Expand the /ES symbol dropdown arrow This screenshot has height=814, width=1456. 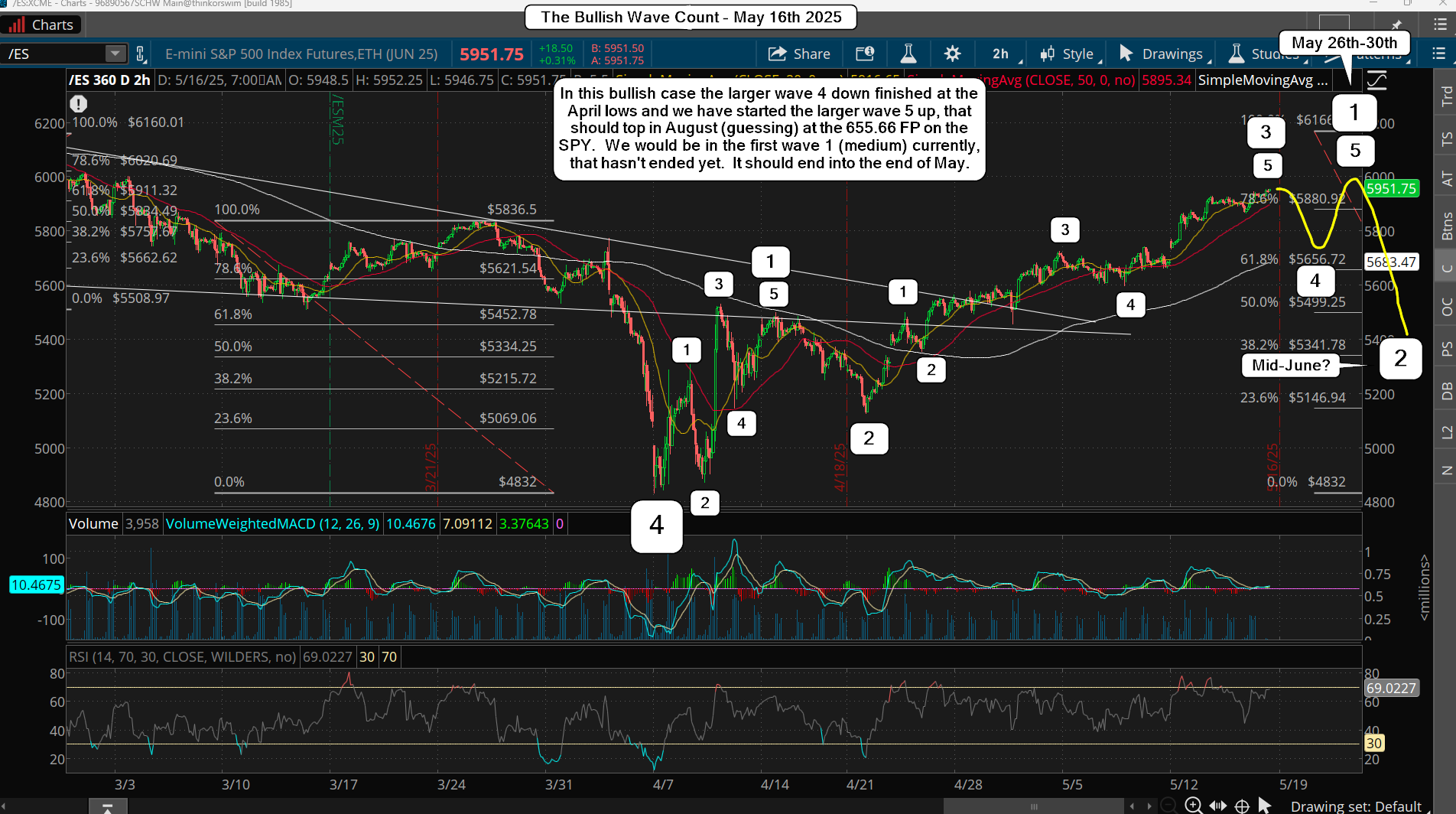[115, 54]
